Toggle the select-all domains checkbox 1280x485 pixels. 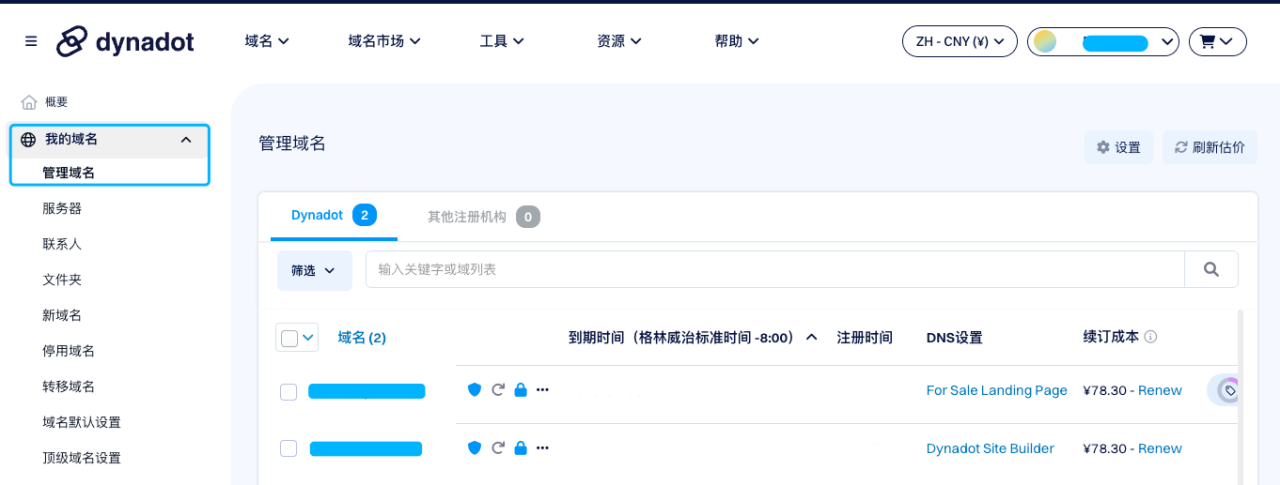289,338
